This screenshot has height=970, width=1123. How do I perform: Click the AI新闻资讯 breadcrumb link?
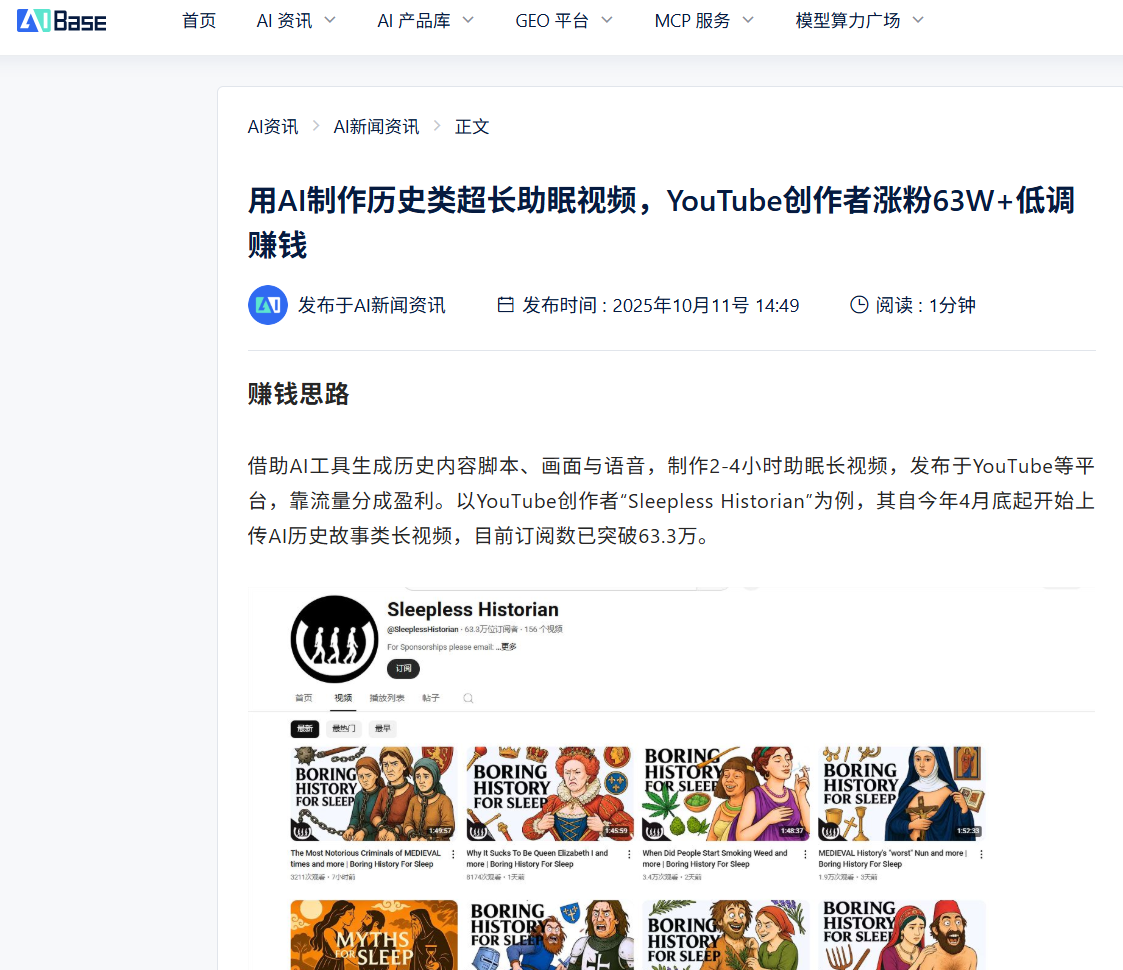(377, 127)
